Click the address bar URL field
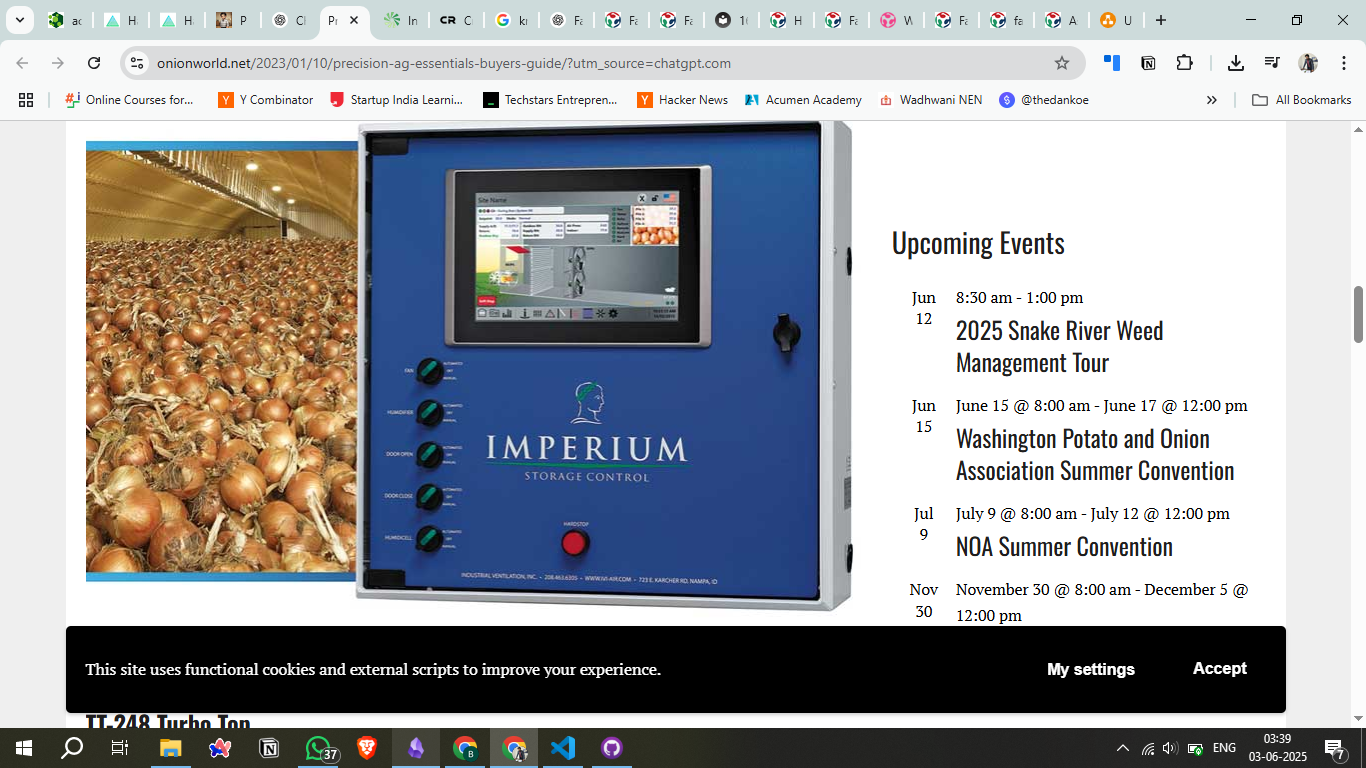 pos(600,63)
